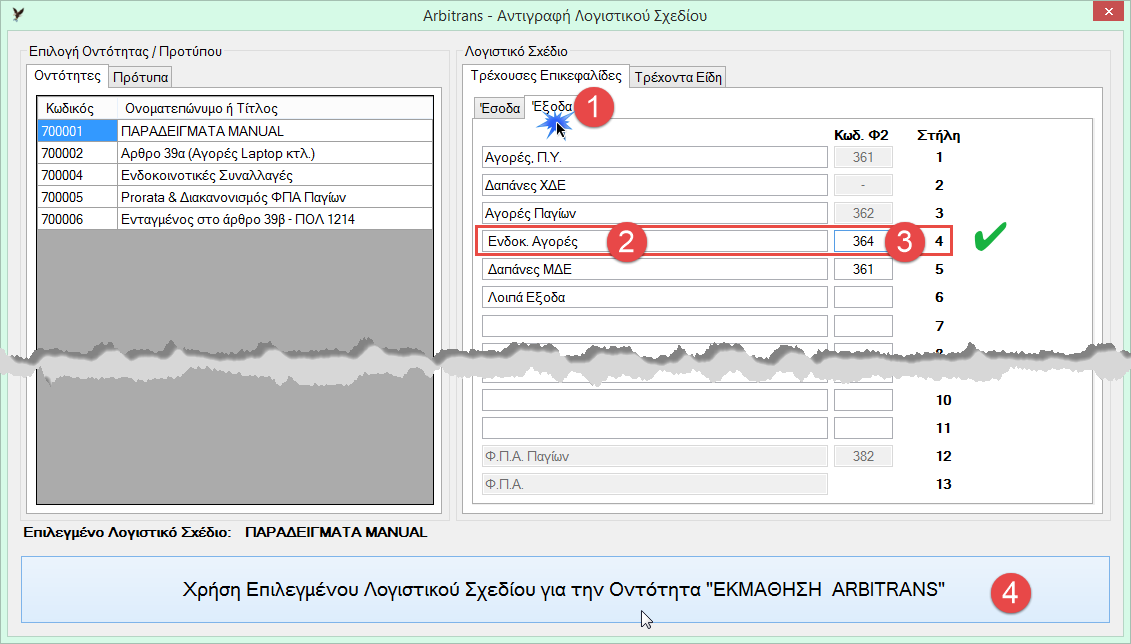The image size is (1131, 644).
Task: Click code cell 700004
Action: [77, 175]
